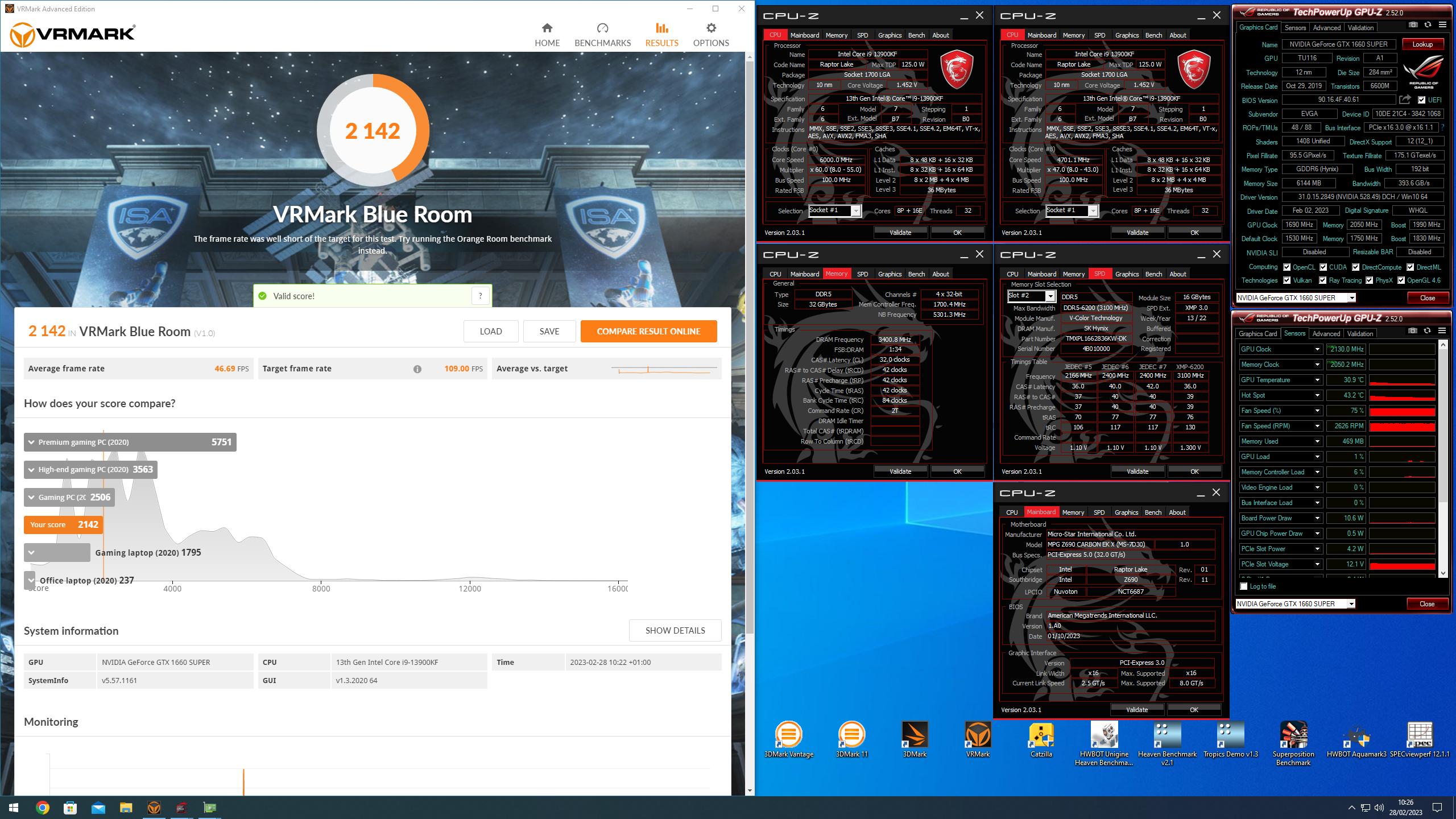
Task: Open Heaven Benchmark v2.1 shortcut
Action: 1167,743
